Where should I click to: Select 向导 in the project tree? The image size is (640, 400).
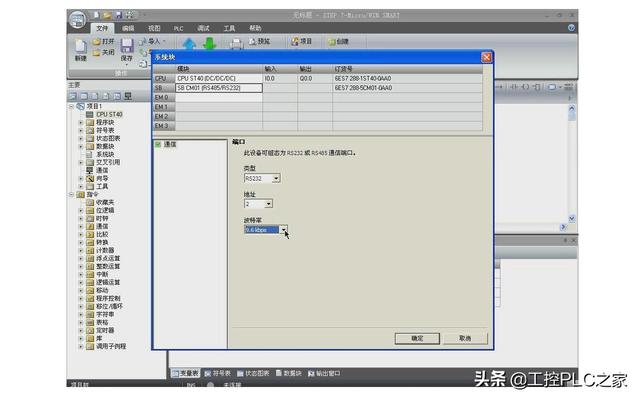tap(102, 178)
